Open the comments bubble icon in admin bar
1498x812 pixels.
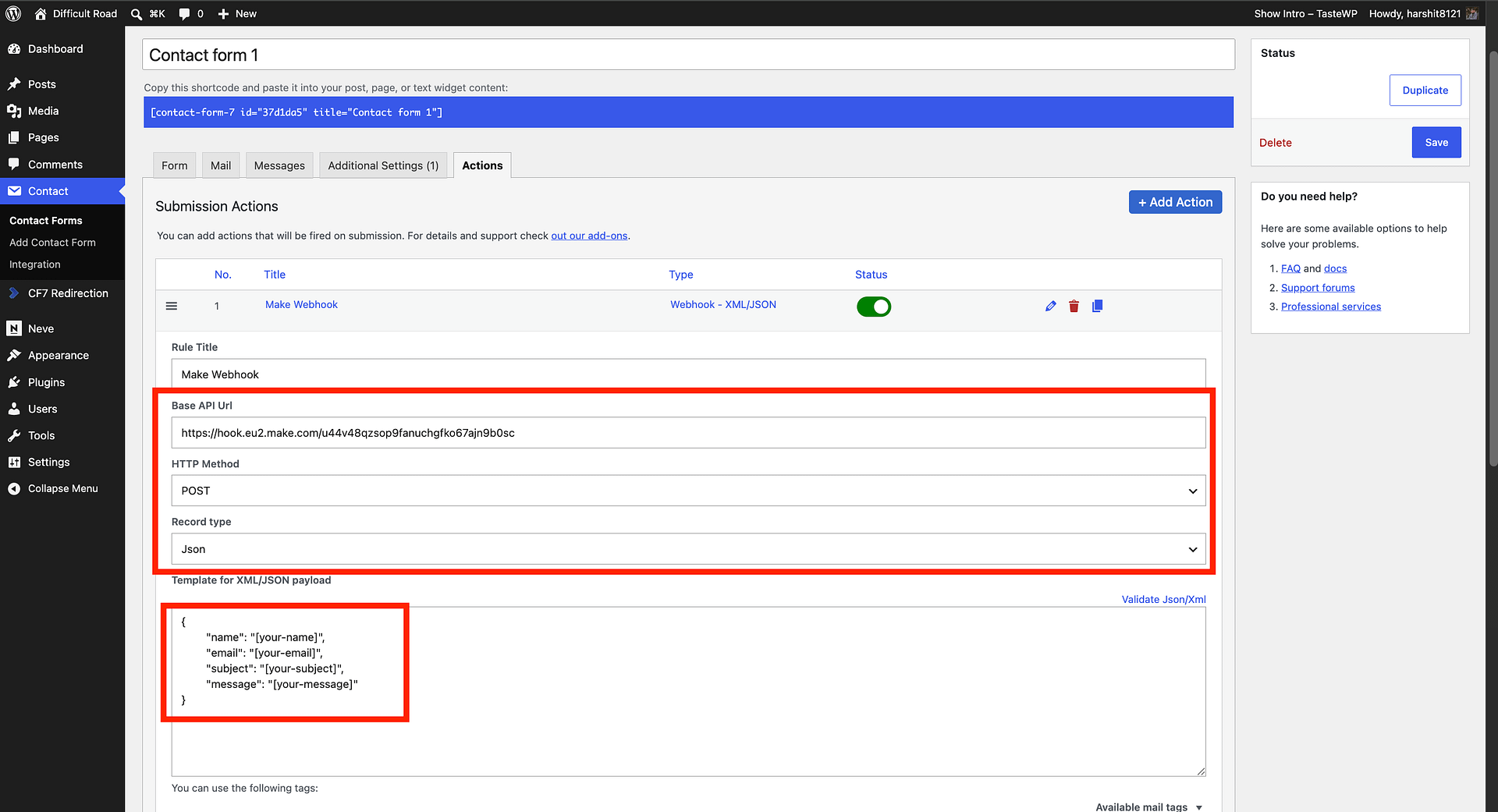click(x=184, y=14)
